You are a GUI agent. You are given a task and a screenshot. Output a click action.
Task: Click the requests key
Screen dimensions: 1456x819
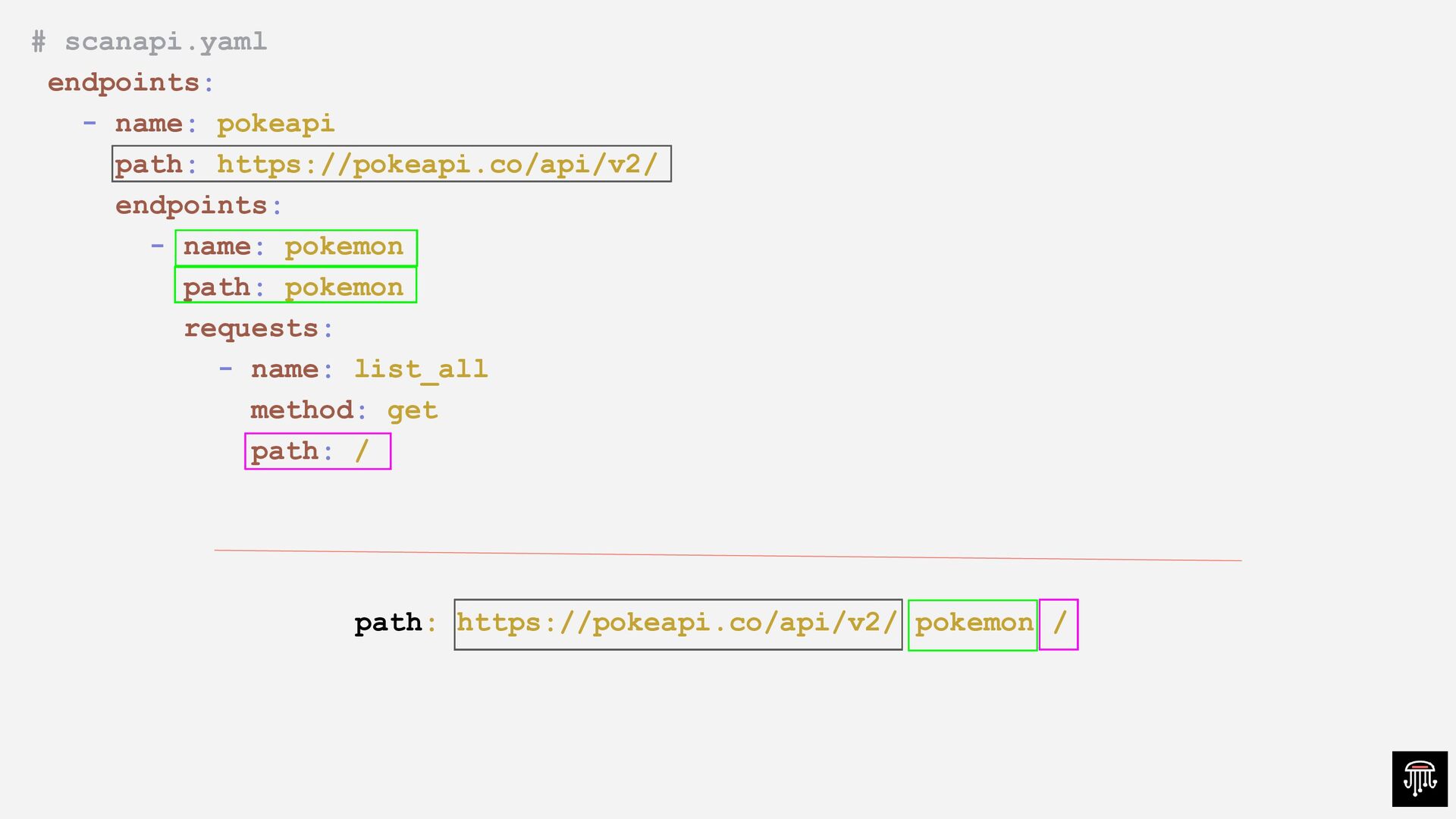tap(251, 328)
